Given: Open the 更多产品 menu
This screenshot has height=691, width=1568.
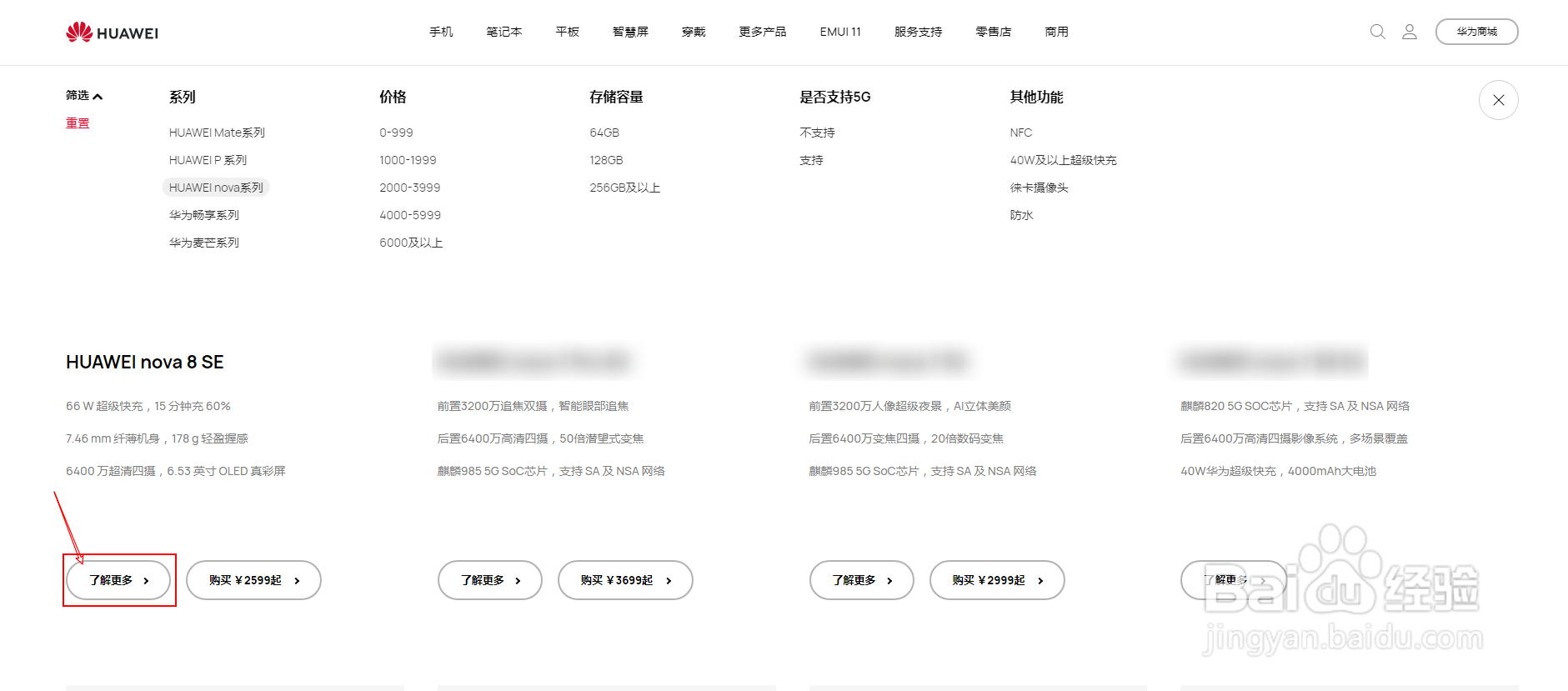Looking at the screenshot, I should click(x=763, y=32).
